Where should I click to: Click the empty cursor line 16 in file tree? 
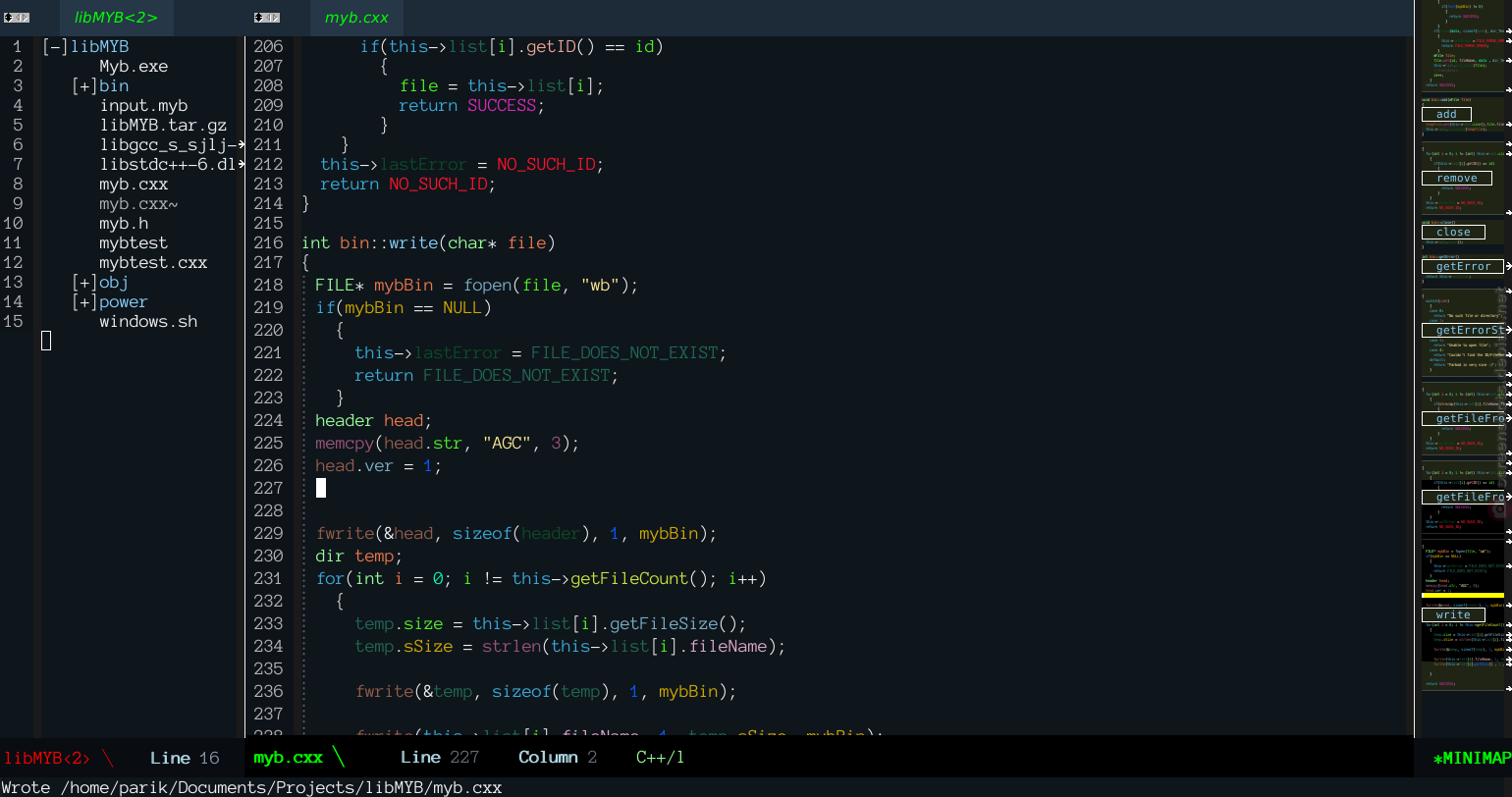tap(46, 341)
